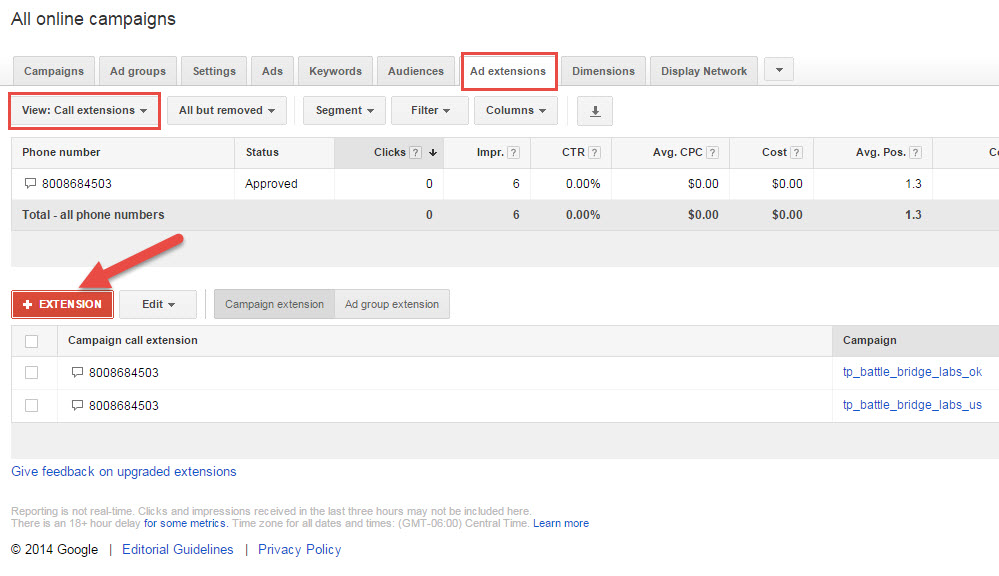Screen dimensions: 999x576
Task: Open the tp_battle_bridge_labs_ok campaign link
Action: (x=912, y=373)
